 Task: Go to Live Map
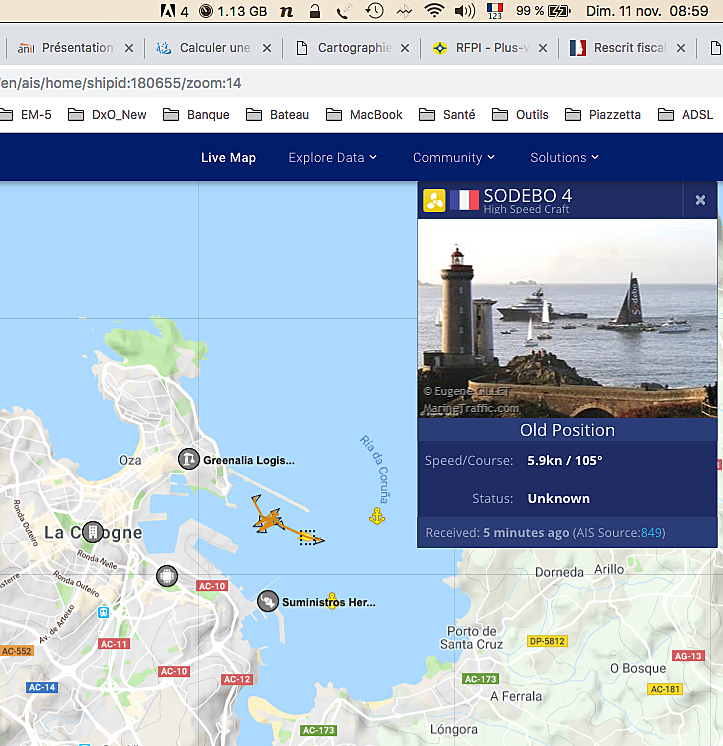228,157
